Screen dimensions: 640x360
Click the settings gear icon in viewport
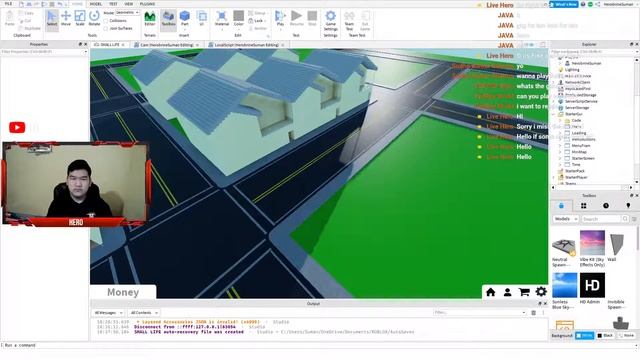click(x=541, y=291)
